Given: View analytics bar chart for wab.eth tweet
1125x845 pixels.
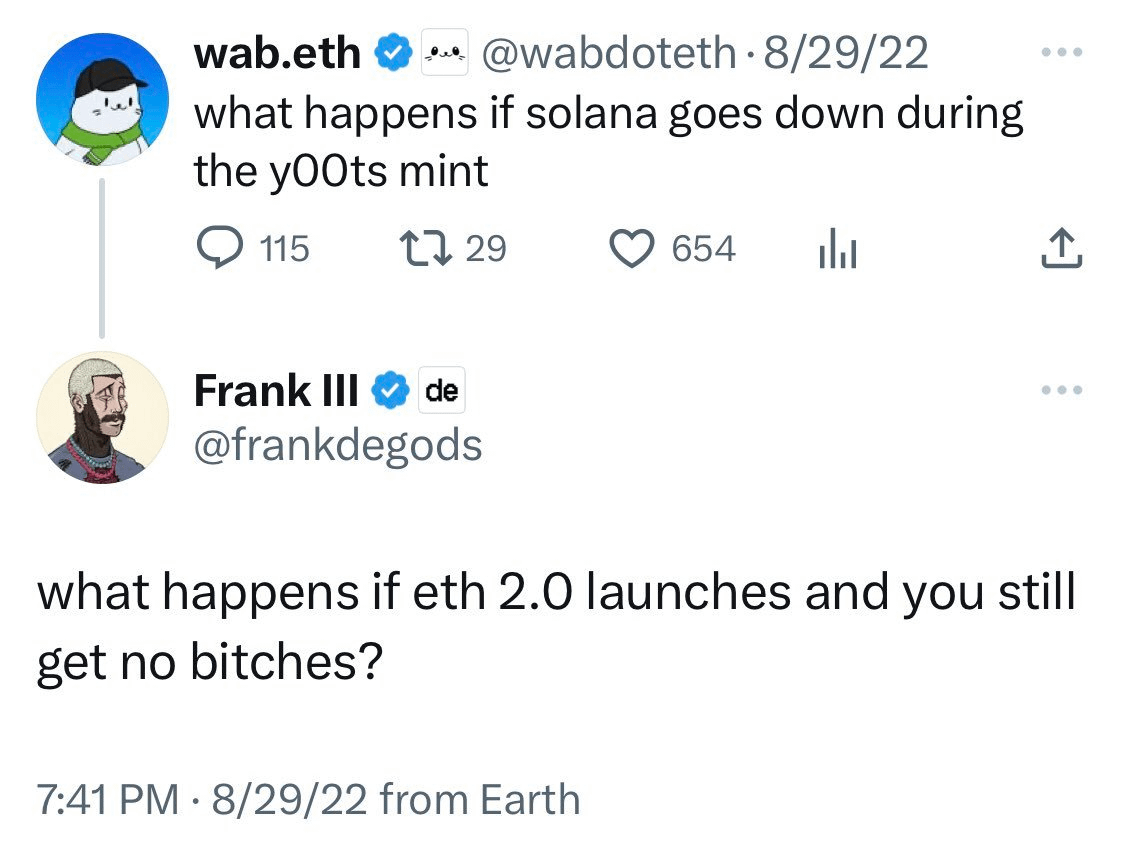Looking at the screenshot, I should (838, 248).
